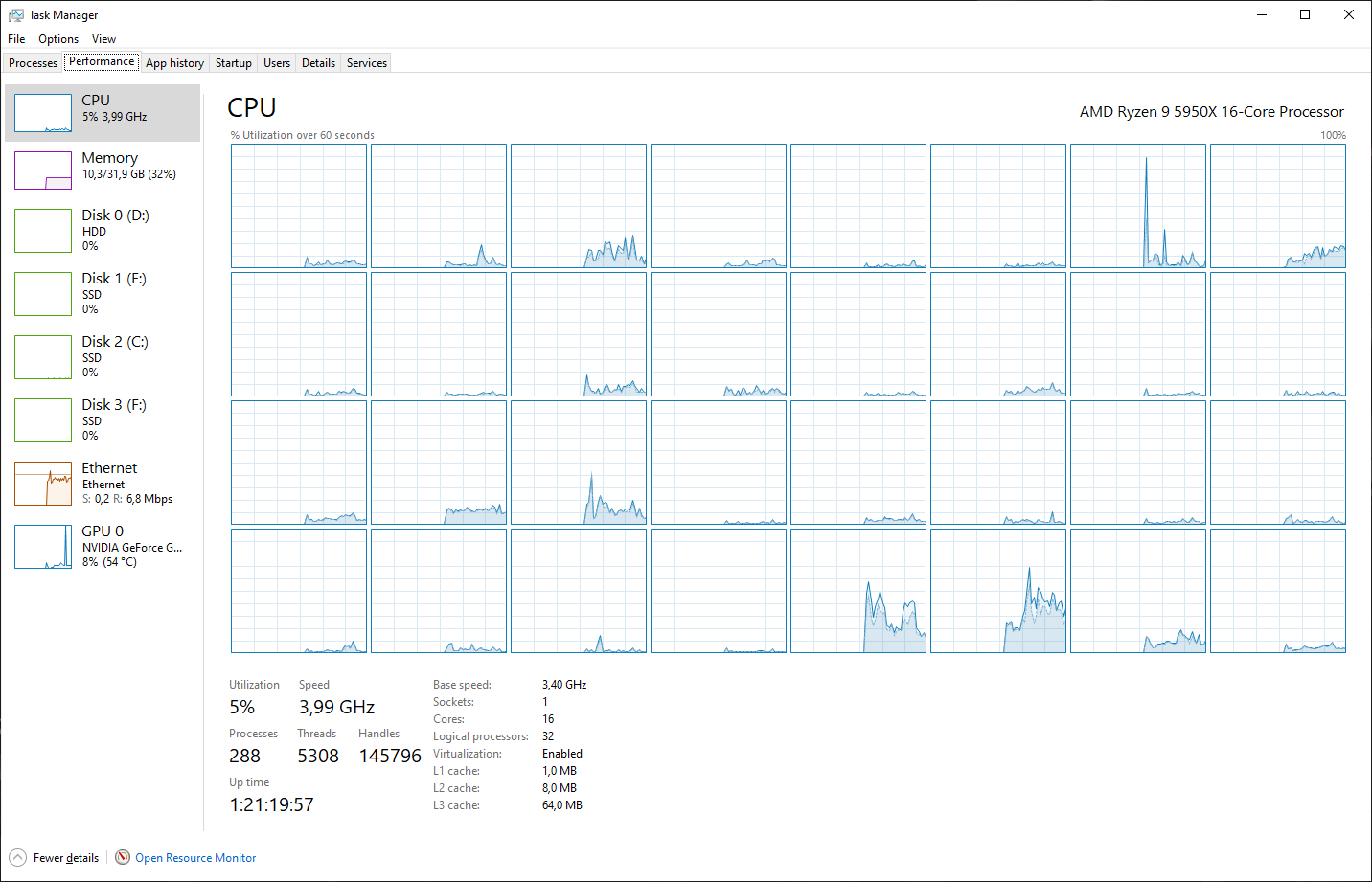Screen dimensions: 1372x882
Task: Select the CPU mini graph in sidebar
Action: coord(43,113)
